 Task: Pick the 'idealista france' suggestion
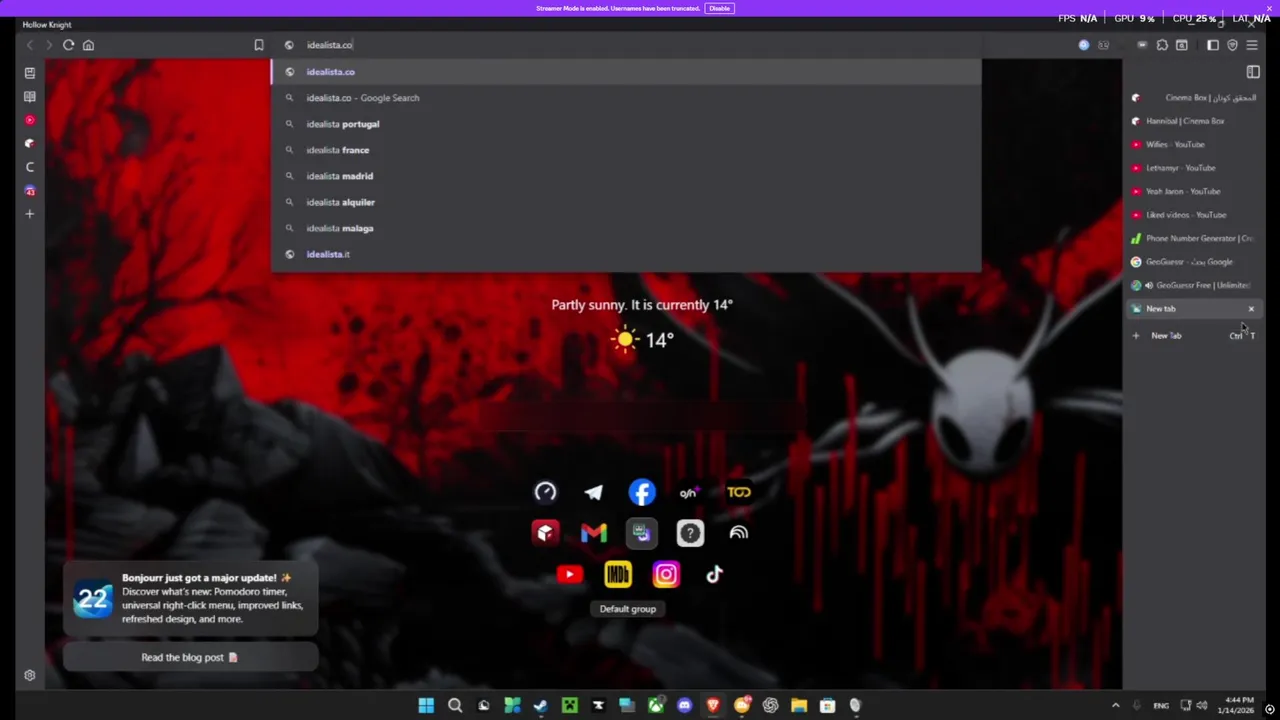(x=626, y=150)
